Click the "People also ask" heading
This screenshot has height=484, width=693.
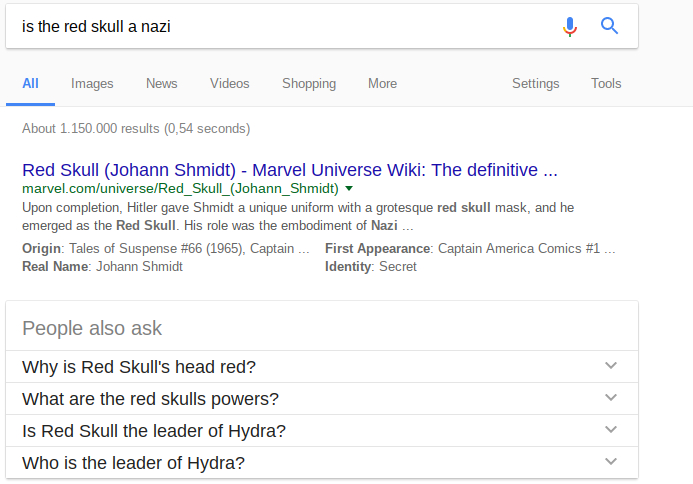[92, 328]
